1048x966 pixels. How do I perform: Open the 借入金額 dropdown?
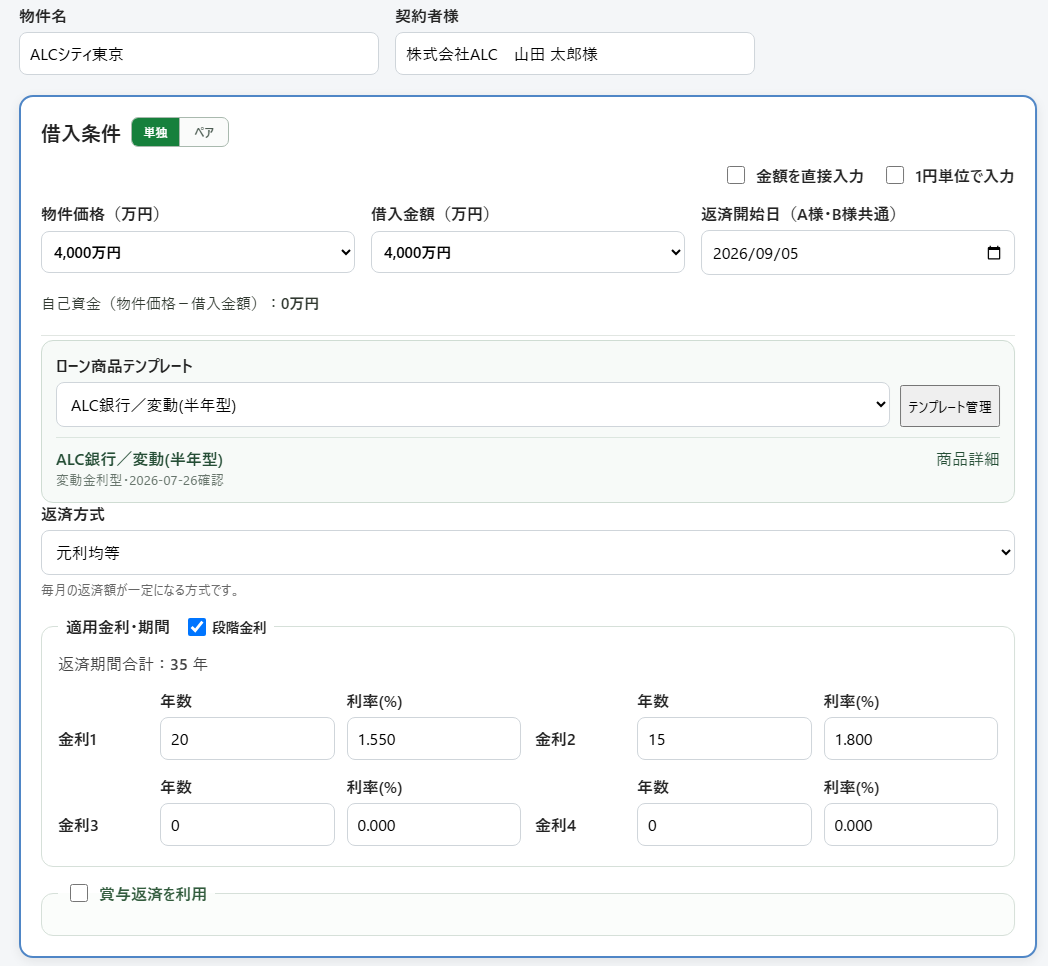[x=527, y=252]
